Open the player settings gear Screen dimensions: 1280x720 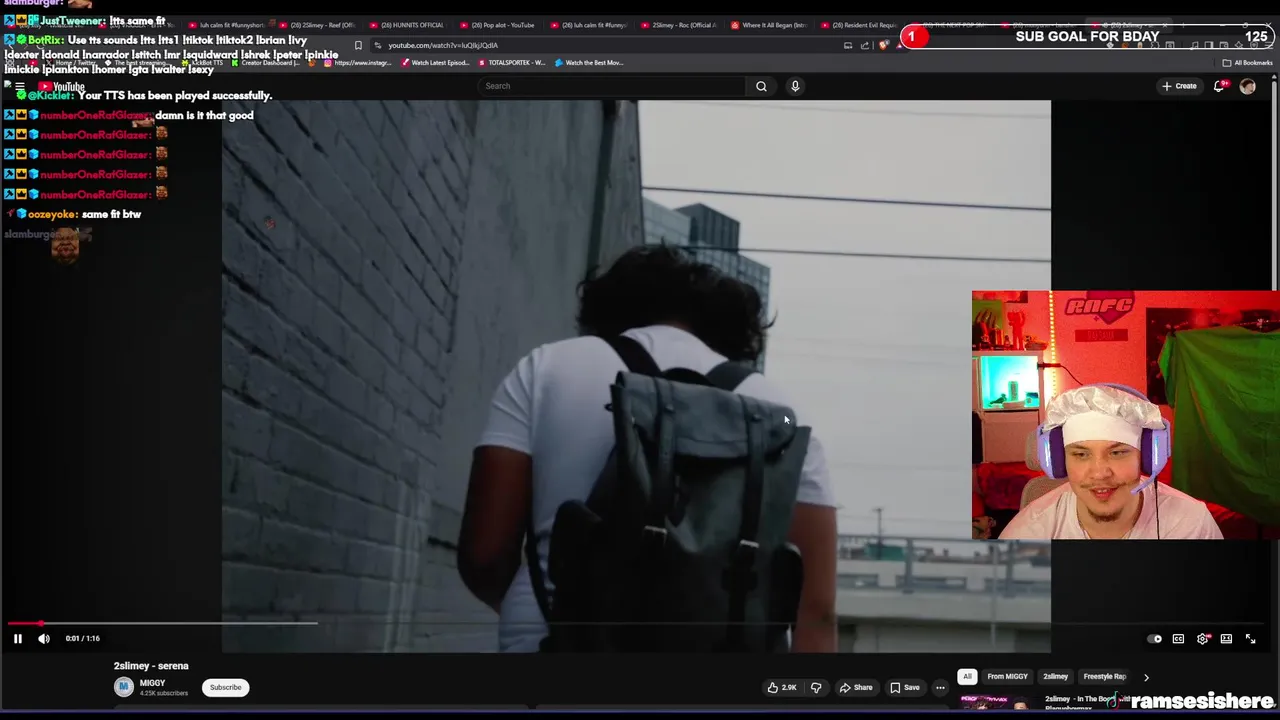tap(1203, 639)
